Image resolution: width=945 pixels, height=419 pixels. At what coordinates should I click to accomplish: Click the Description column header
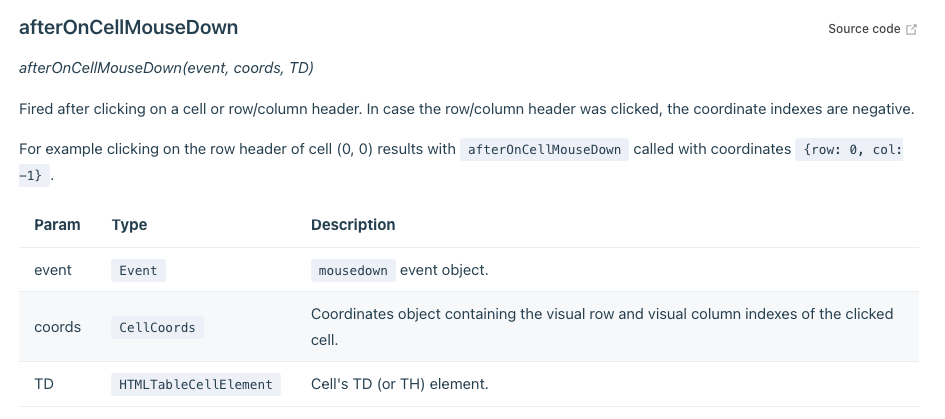pyautogui.click(x=353, y=225)
